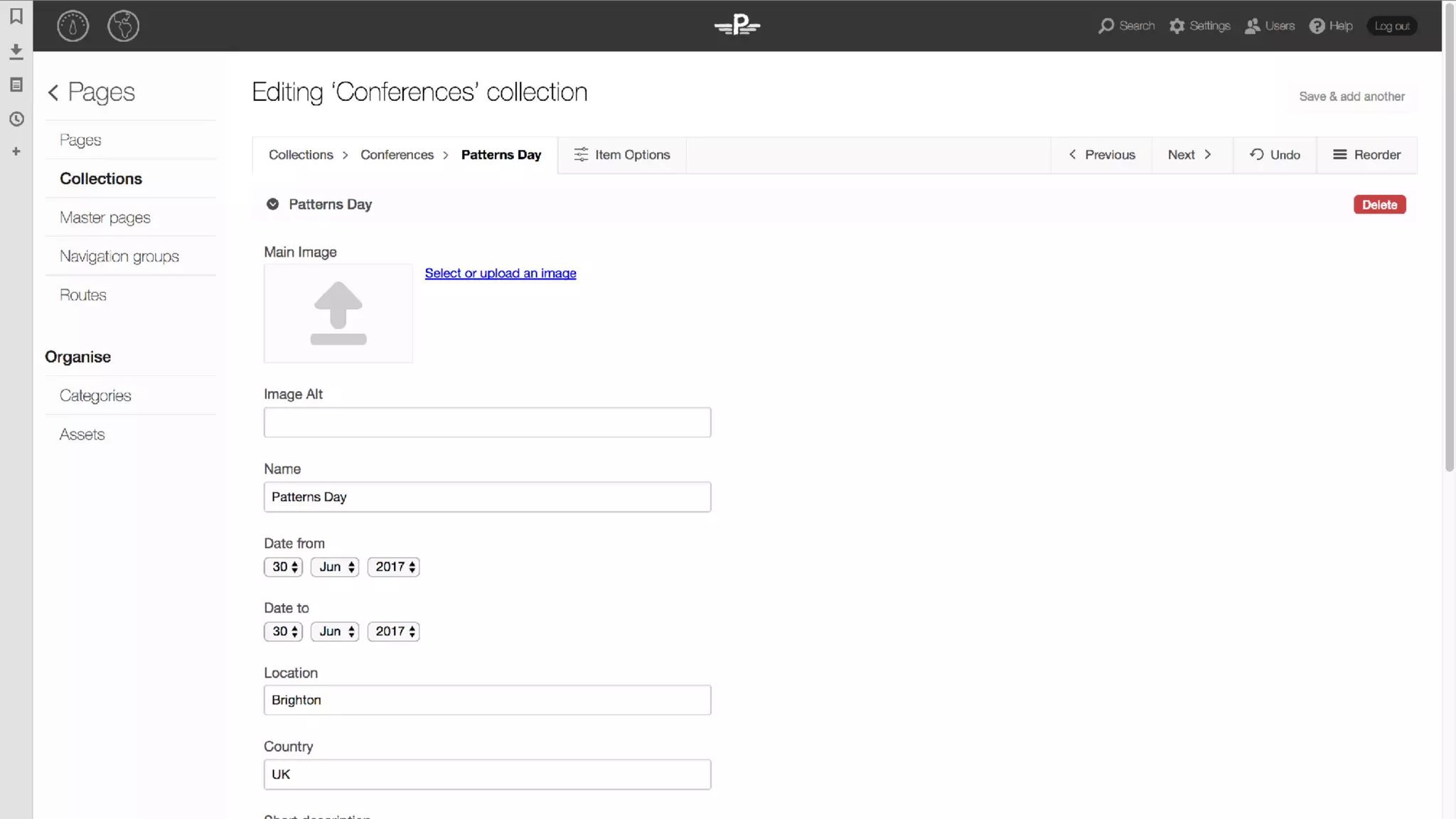This screenshot has width=1456, height=819.
Task: Click the Main Image upload placeholder thumbnail
Action: (338, 314)
